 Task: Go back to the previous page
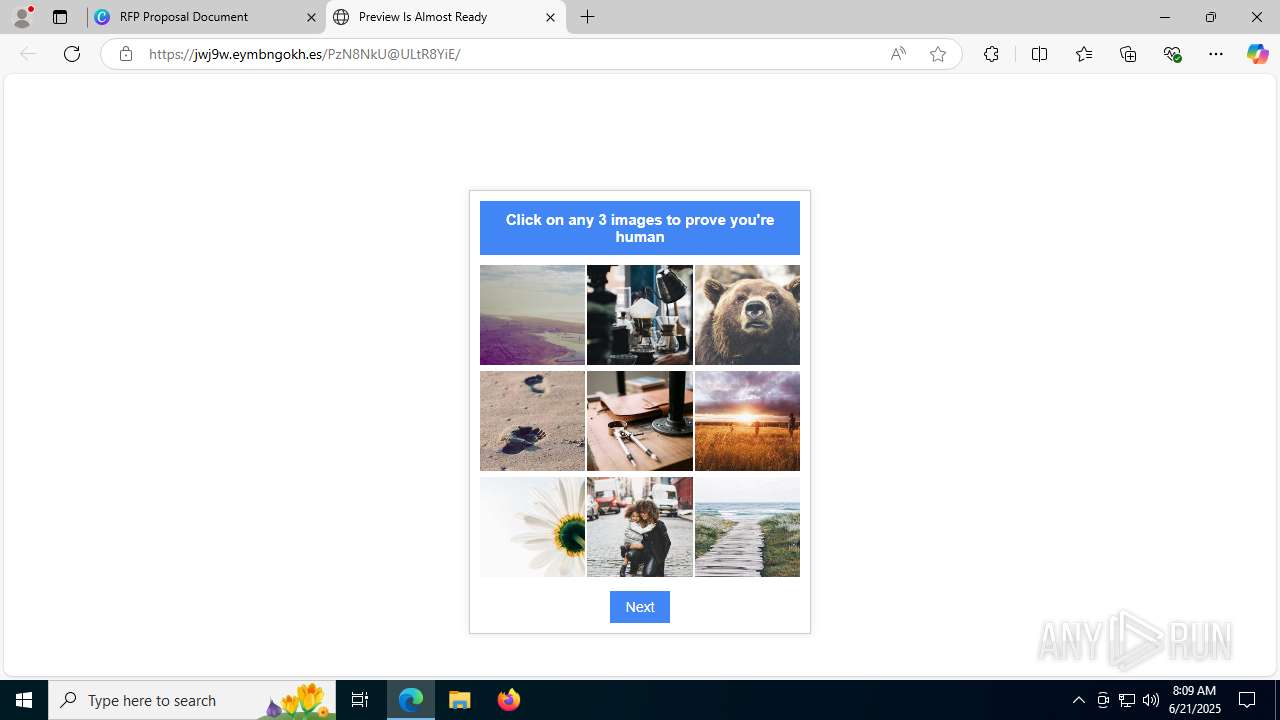tap(28, 54)
